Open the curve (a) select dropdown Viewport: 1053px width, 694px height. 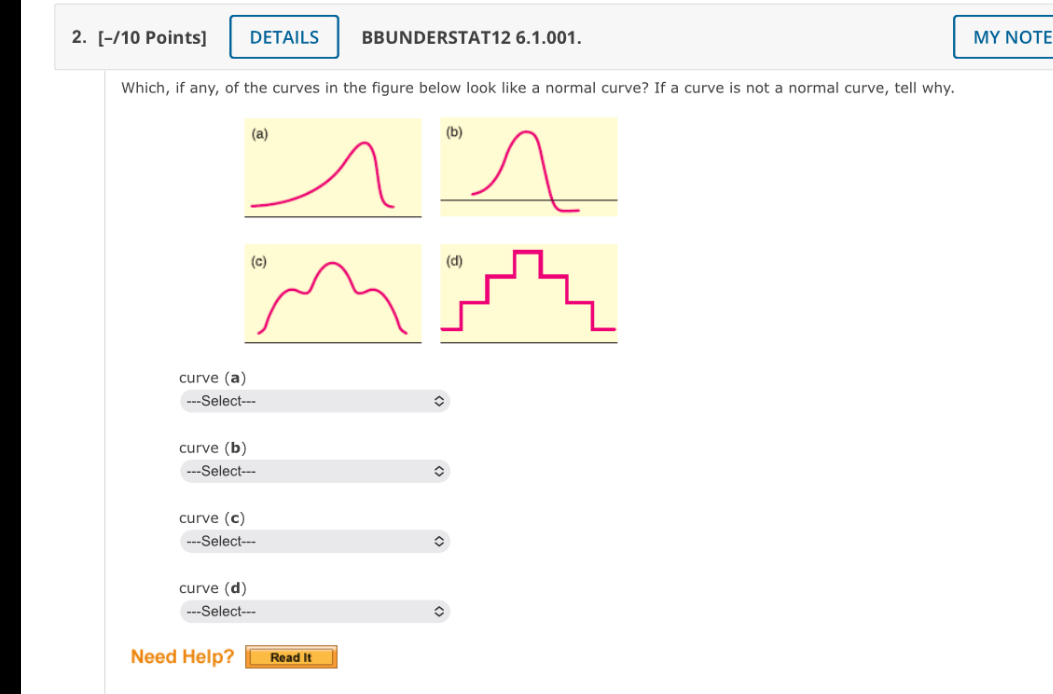click(x=315, y=401)
